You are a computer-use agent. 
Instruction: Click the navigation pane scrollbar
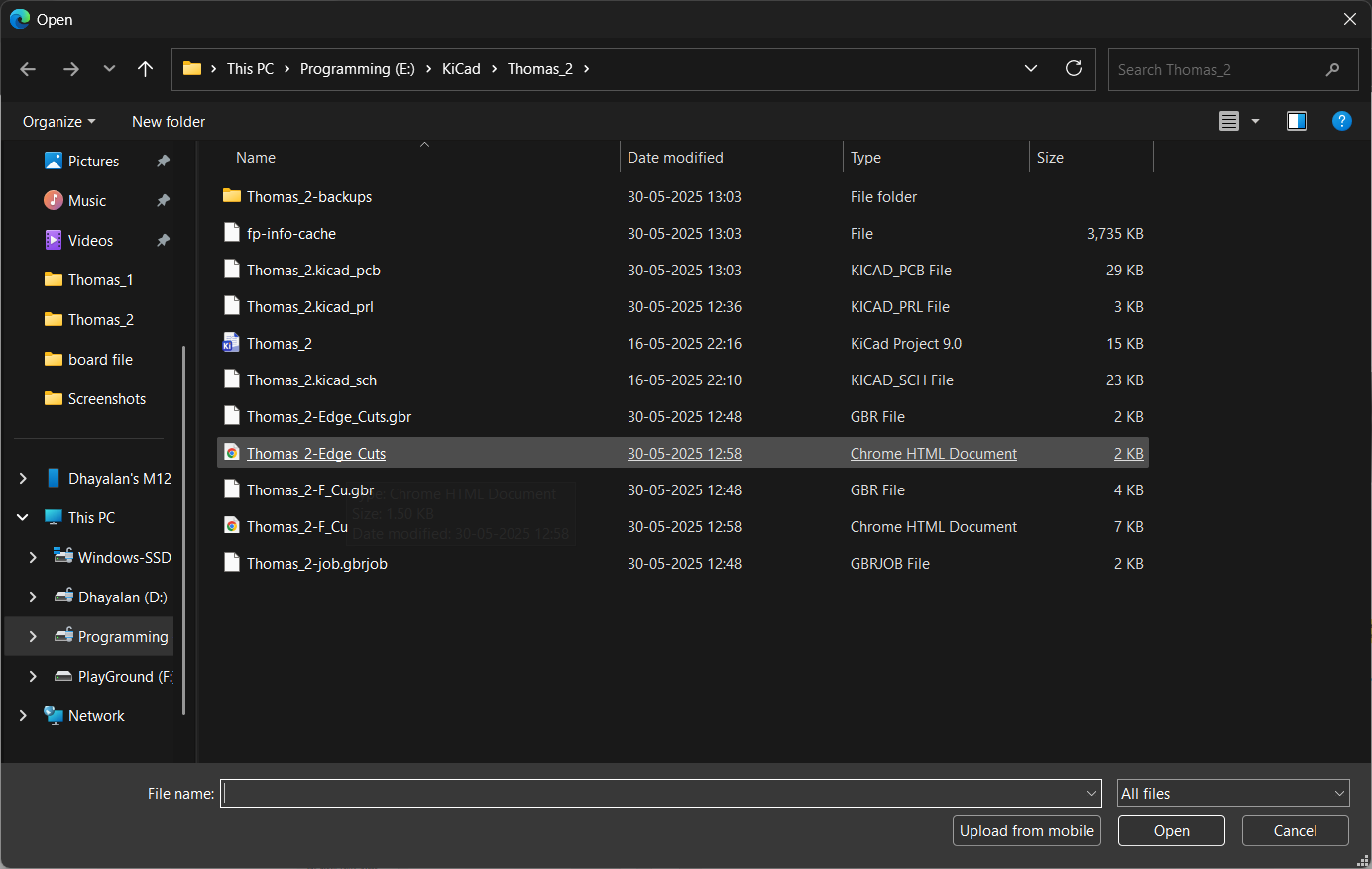(x=184, y=530)
